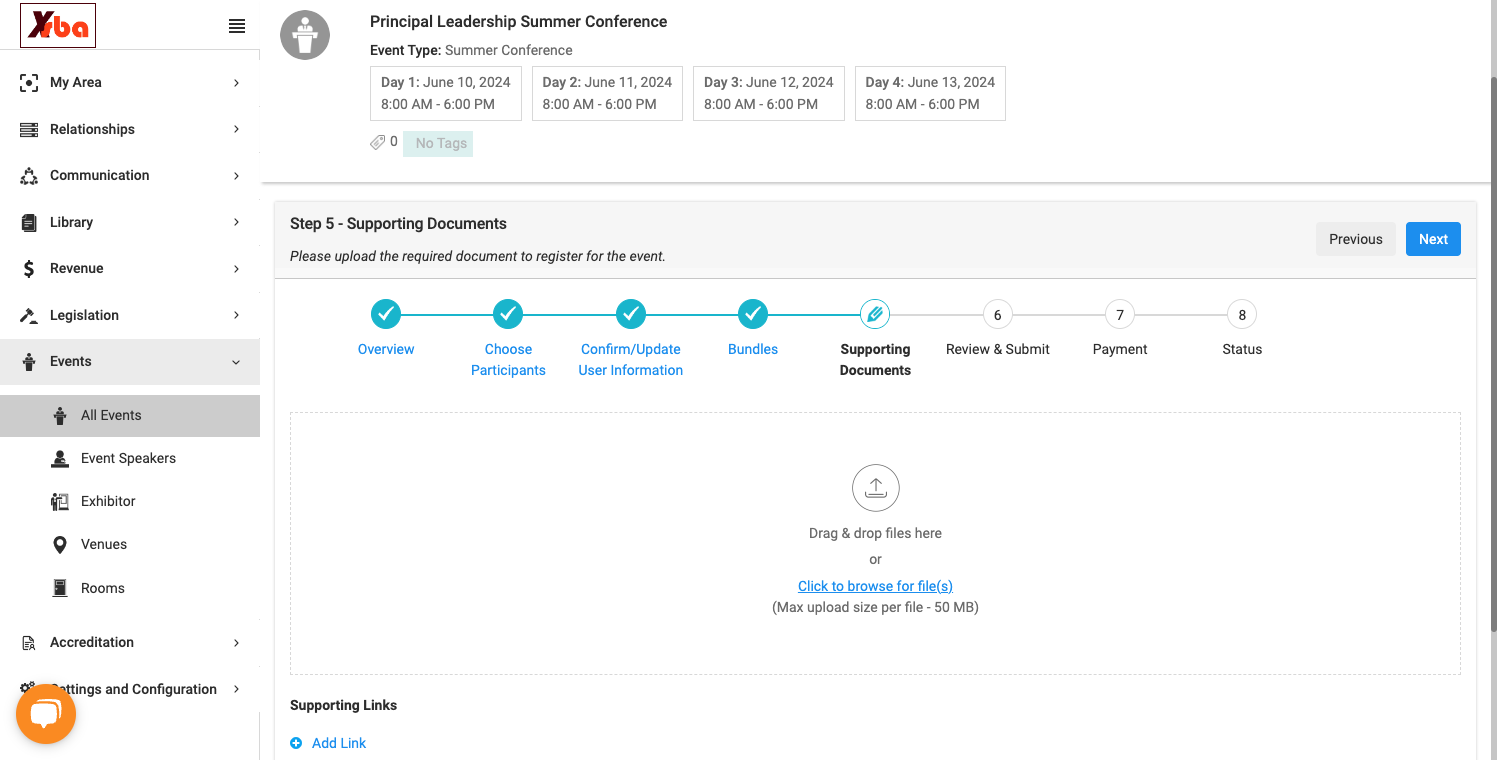This screenshot has height=760, width=1497.
Task: Click the Library book icon
Action: point(29,222)
